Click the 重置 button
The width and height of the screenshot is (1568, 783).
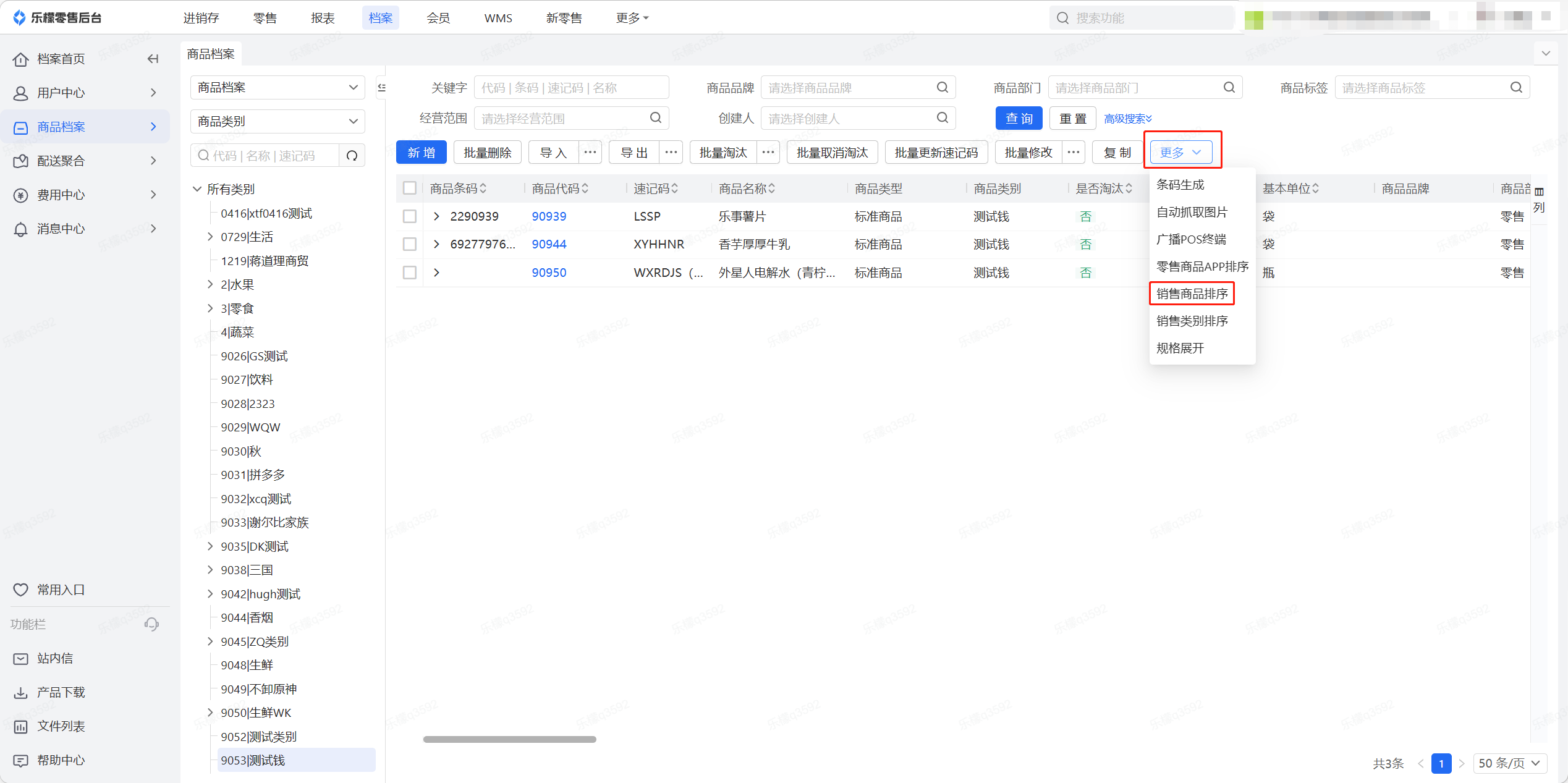1073,118
